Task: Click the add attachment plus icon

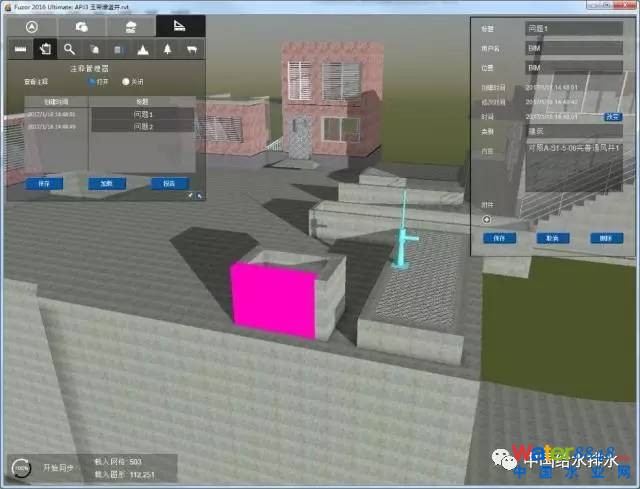Action: (x=487, y=219)
